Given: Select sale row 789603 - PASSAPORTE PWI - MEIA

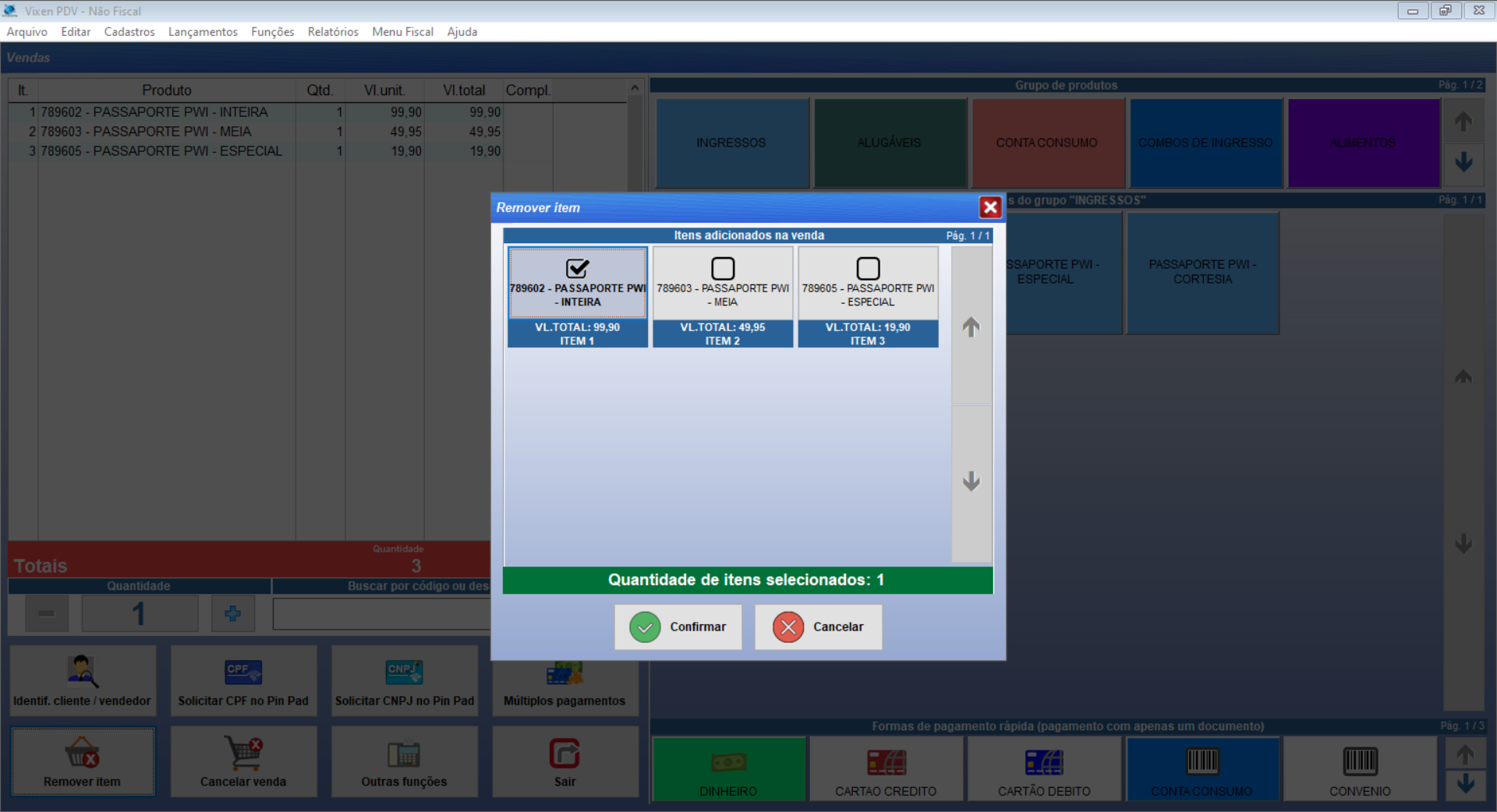Looking at the screenshot, I should tap(317, 132).
